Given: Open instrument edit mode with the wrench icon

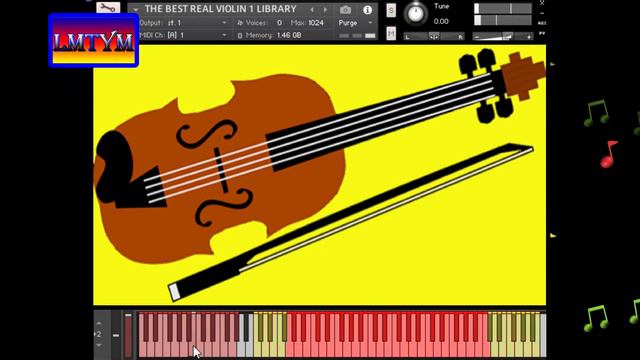Looking at the screenshot, I should (108, 8).
